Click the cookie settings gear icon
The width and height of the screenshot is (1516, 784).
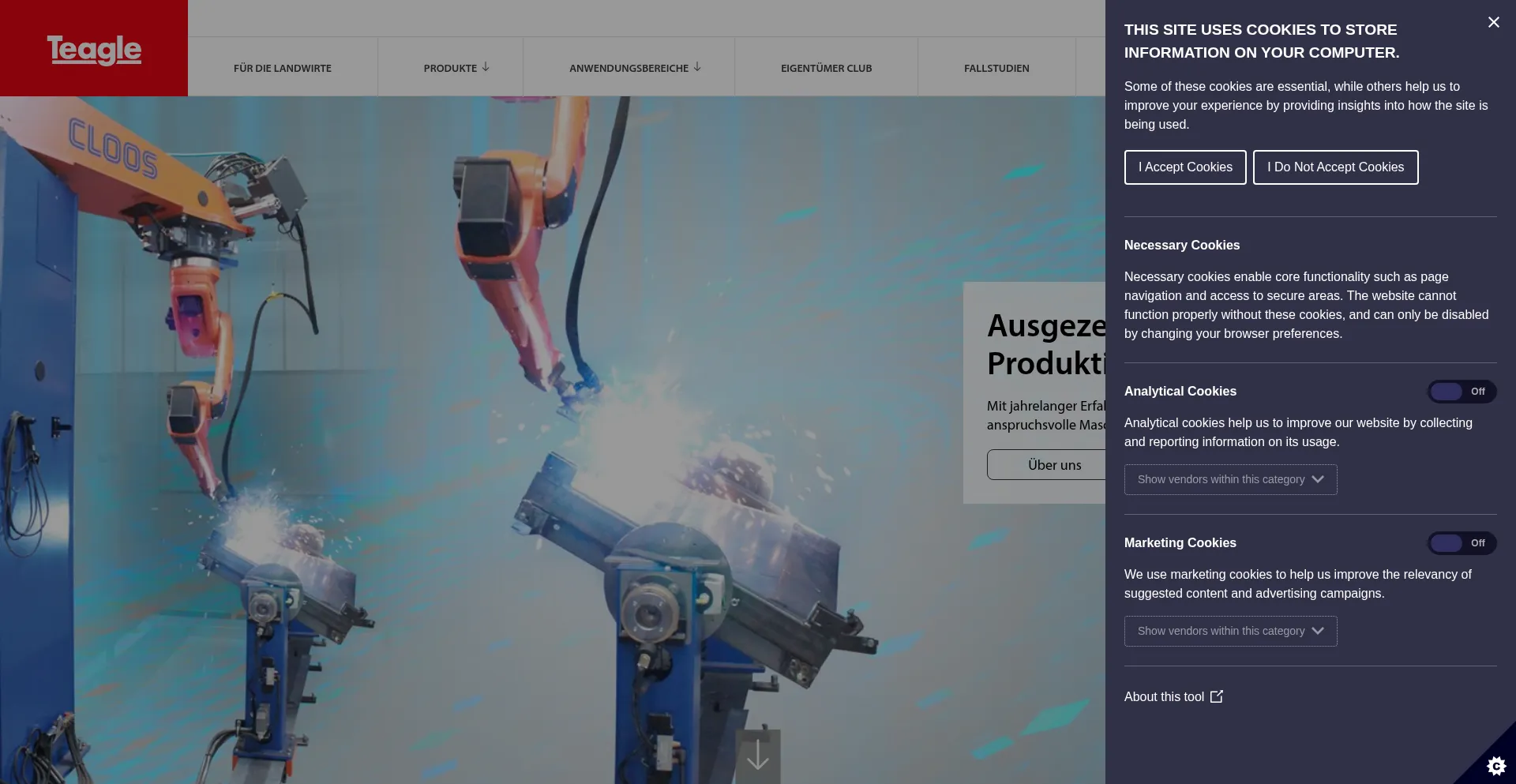coord(1495,765)
